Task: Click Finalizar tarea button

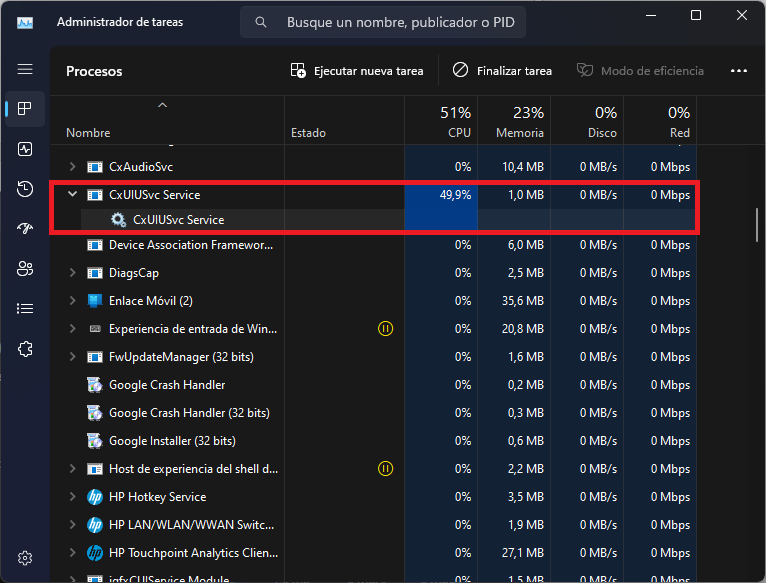Action: [x=502, y=71]
